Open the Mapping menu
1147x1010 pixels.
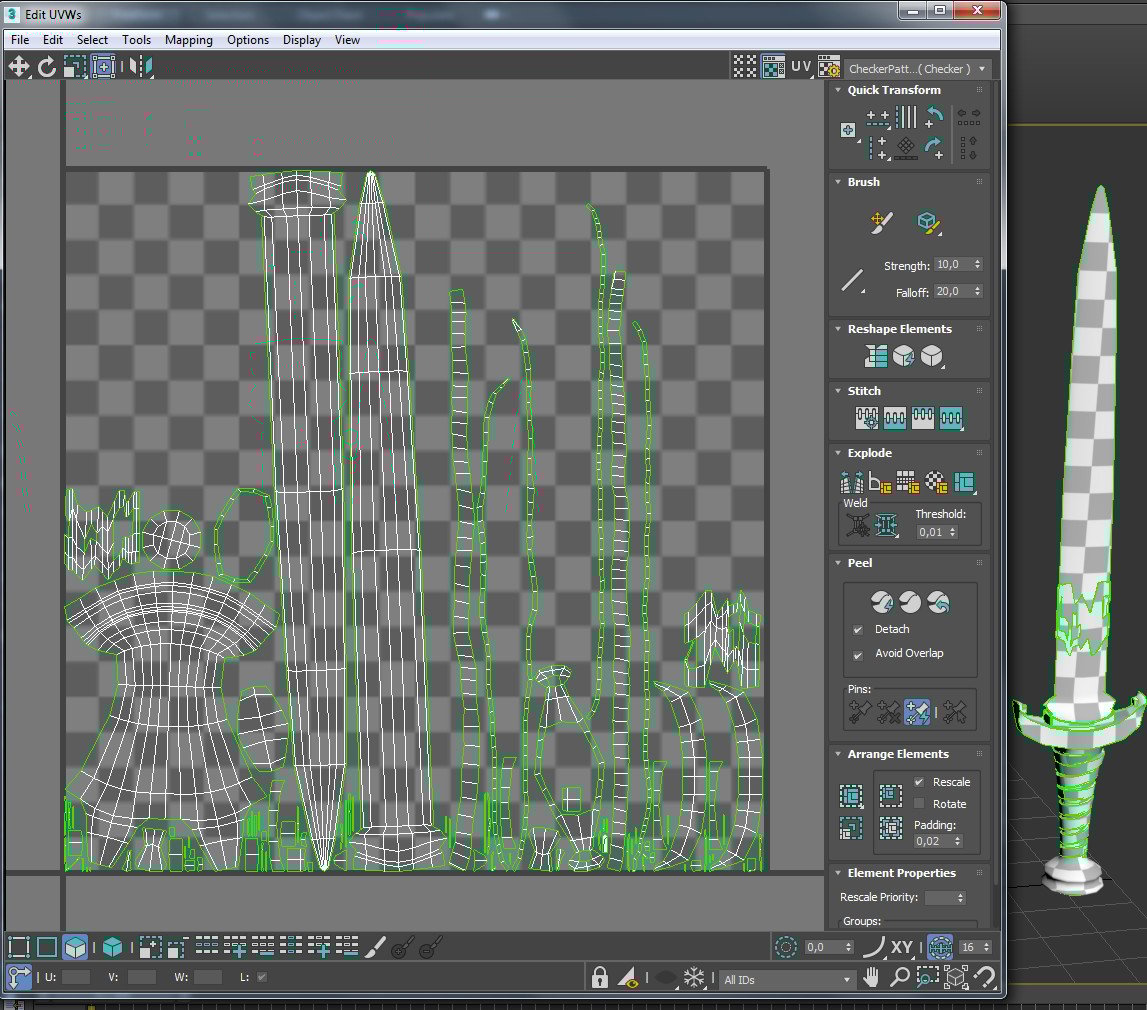[189, 39]
